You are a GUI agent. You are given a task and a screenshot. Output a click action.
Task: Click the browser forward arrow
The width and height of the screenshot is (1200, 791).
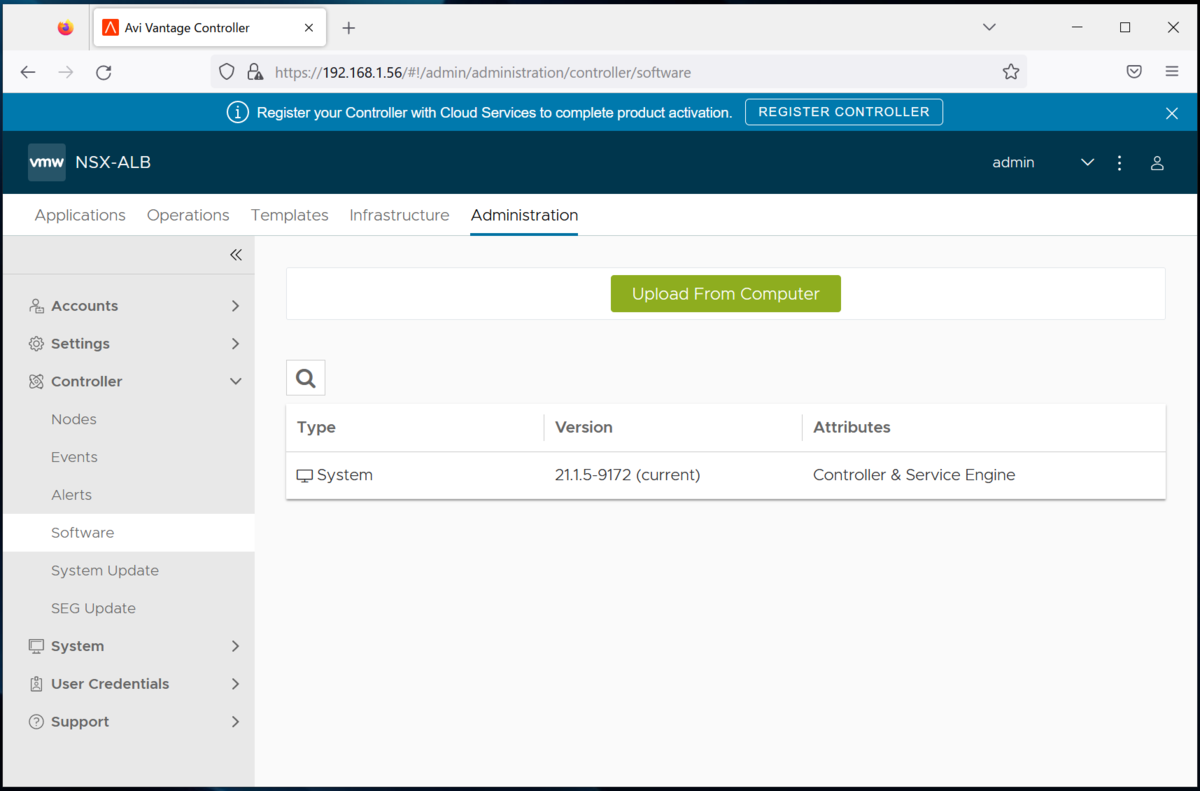(x=66, y=72)
